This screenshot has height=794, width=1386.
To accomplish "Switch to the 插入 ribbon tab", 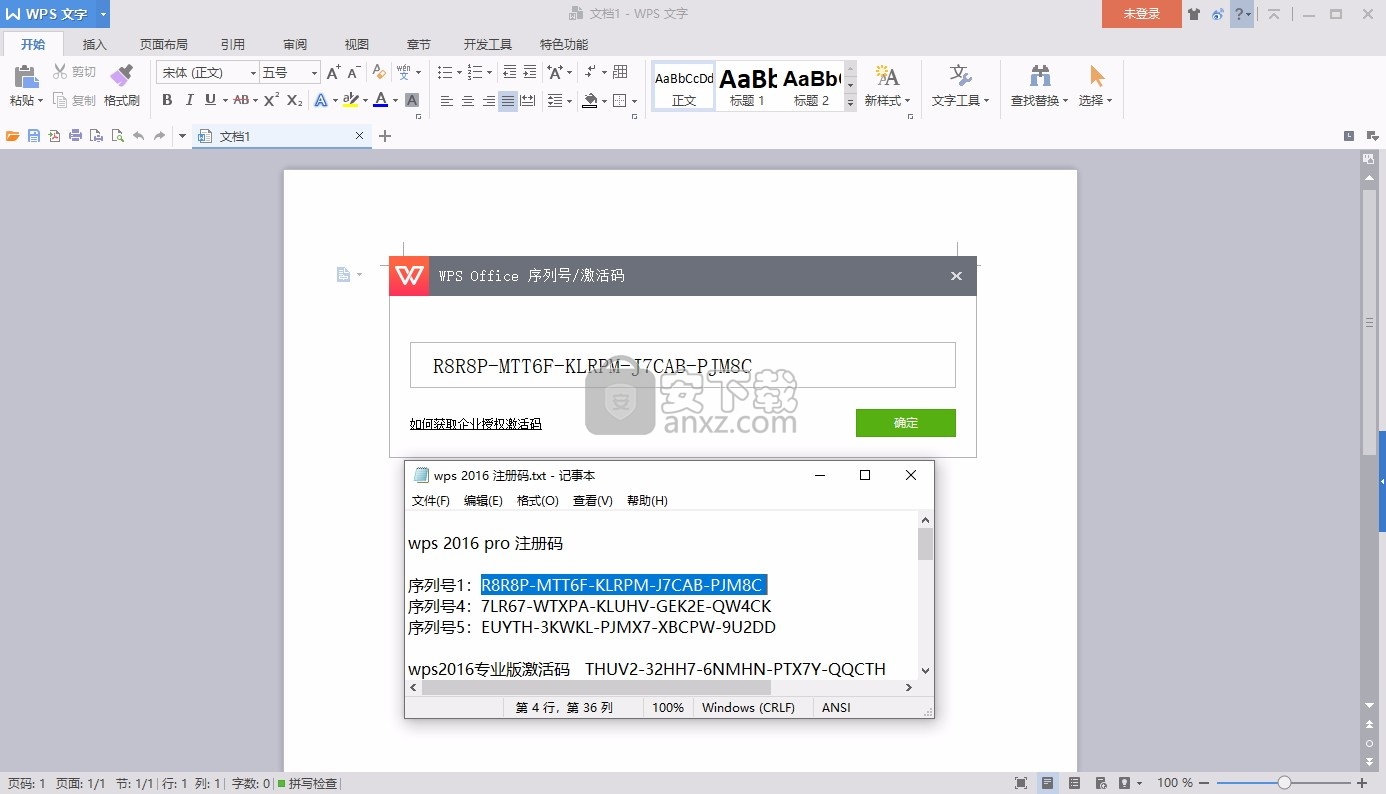I will pyautogui.click(x=95, y=44).
